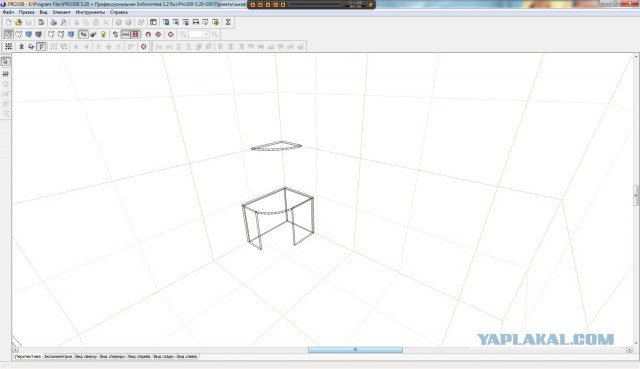The width and height of the screenshot is (640, 369).
Task: Click the left arrow of horizontal scrollbar
Action: point(15,350)
